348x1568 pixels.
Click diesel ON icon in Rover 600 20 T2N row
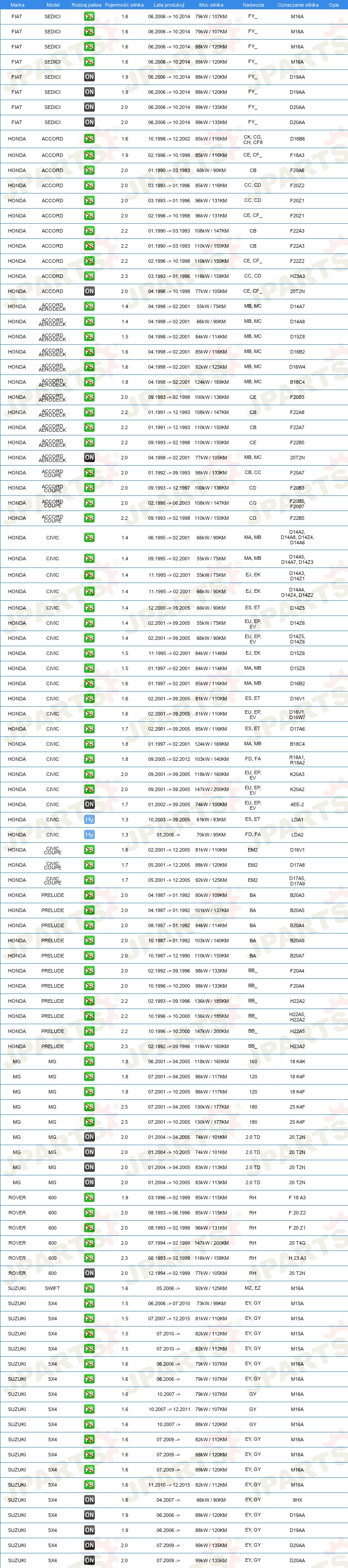[x=89, y=1274]
